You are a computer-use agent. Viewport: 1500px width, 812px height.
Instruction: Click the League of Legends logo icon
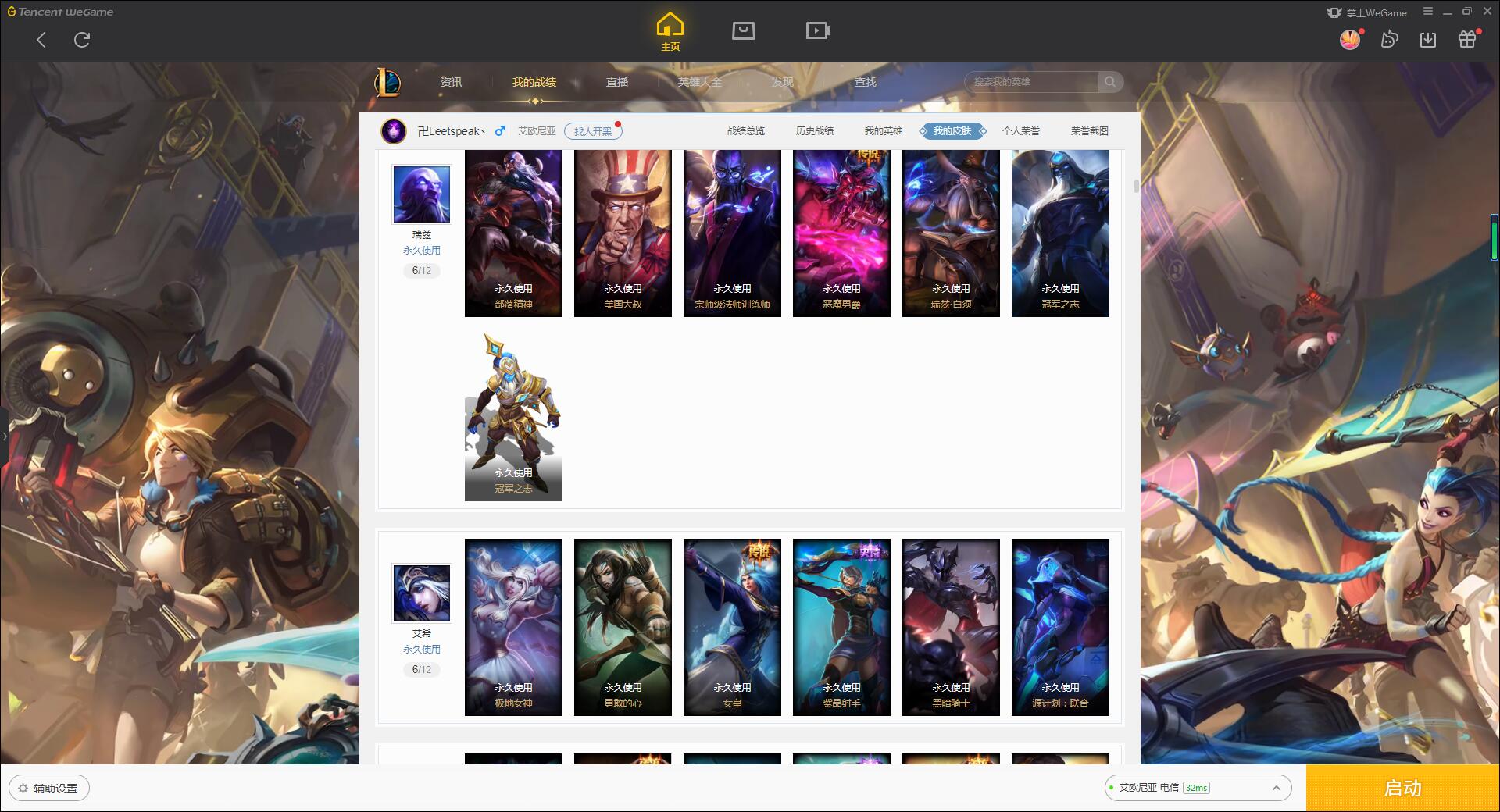coord(388,82)
